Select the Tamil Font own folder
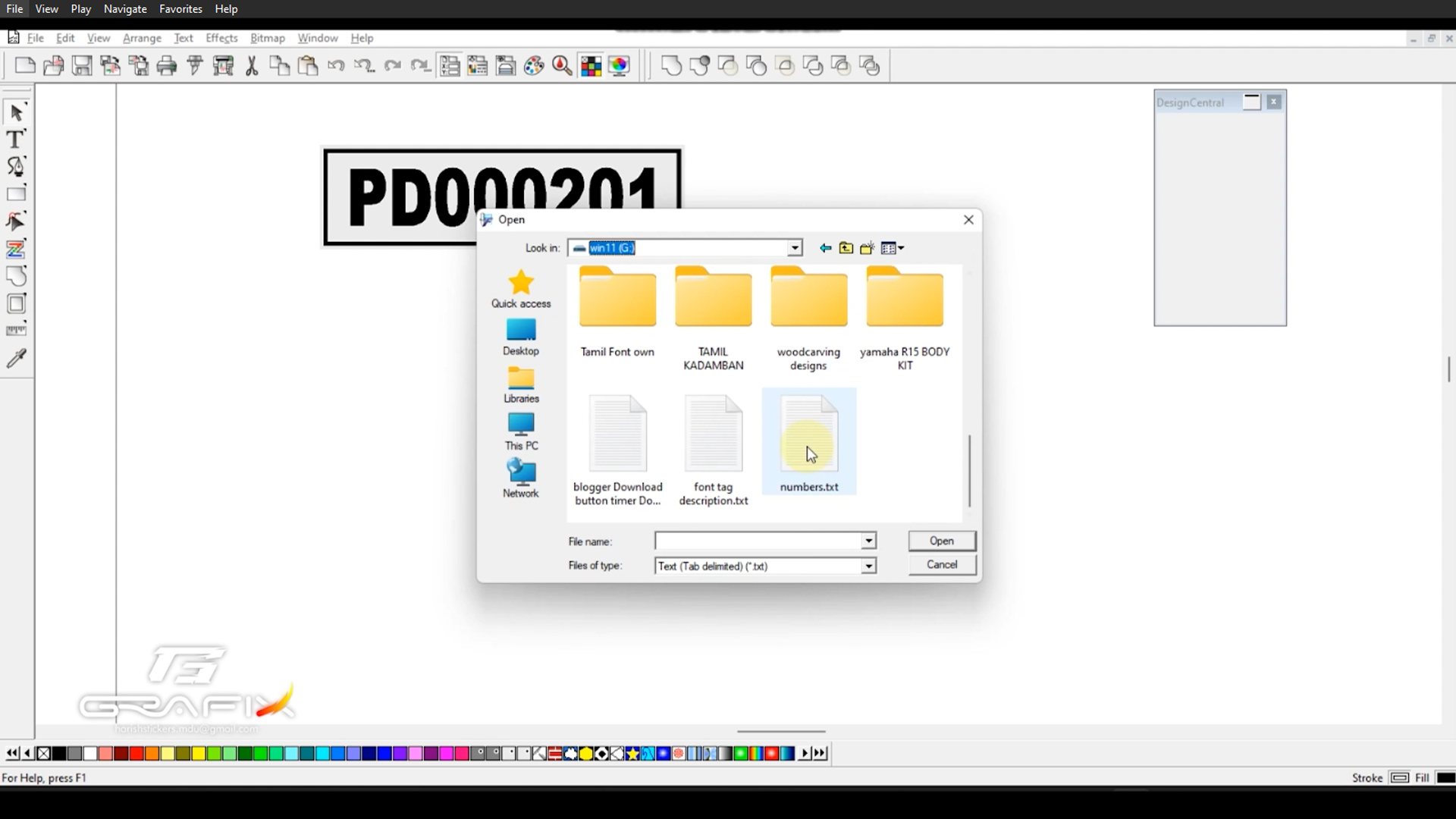1456x819 pixels. (618, 312)
